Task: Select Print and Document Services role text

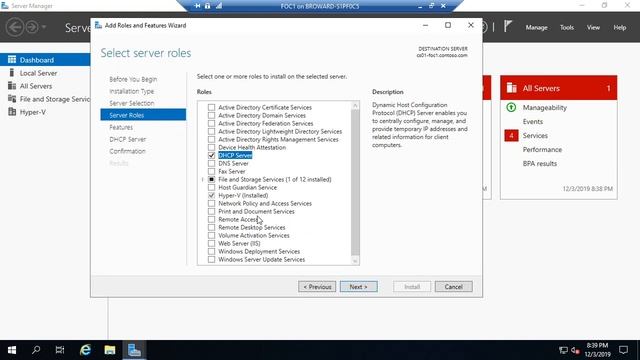Action: coord(256,211)
